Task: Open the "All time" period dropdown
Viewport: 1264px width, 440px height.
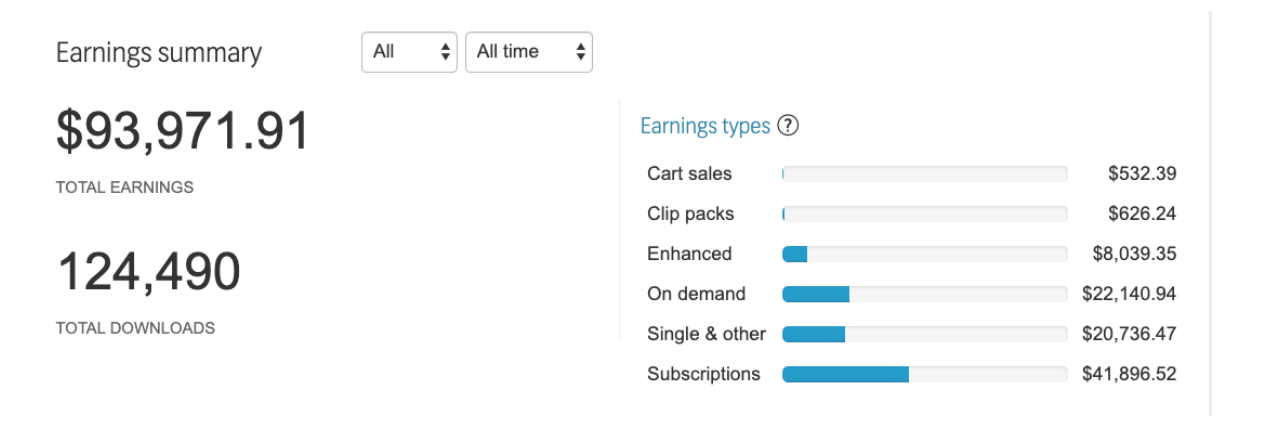Action: 528,52
